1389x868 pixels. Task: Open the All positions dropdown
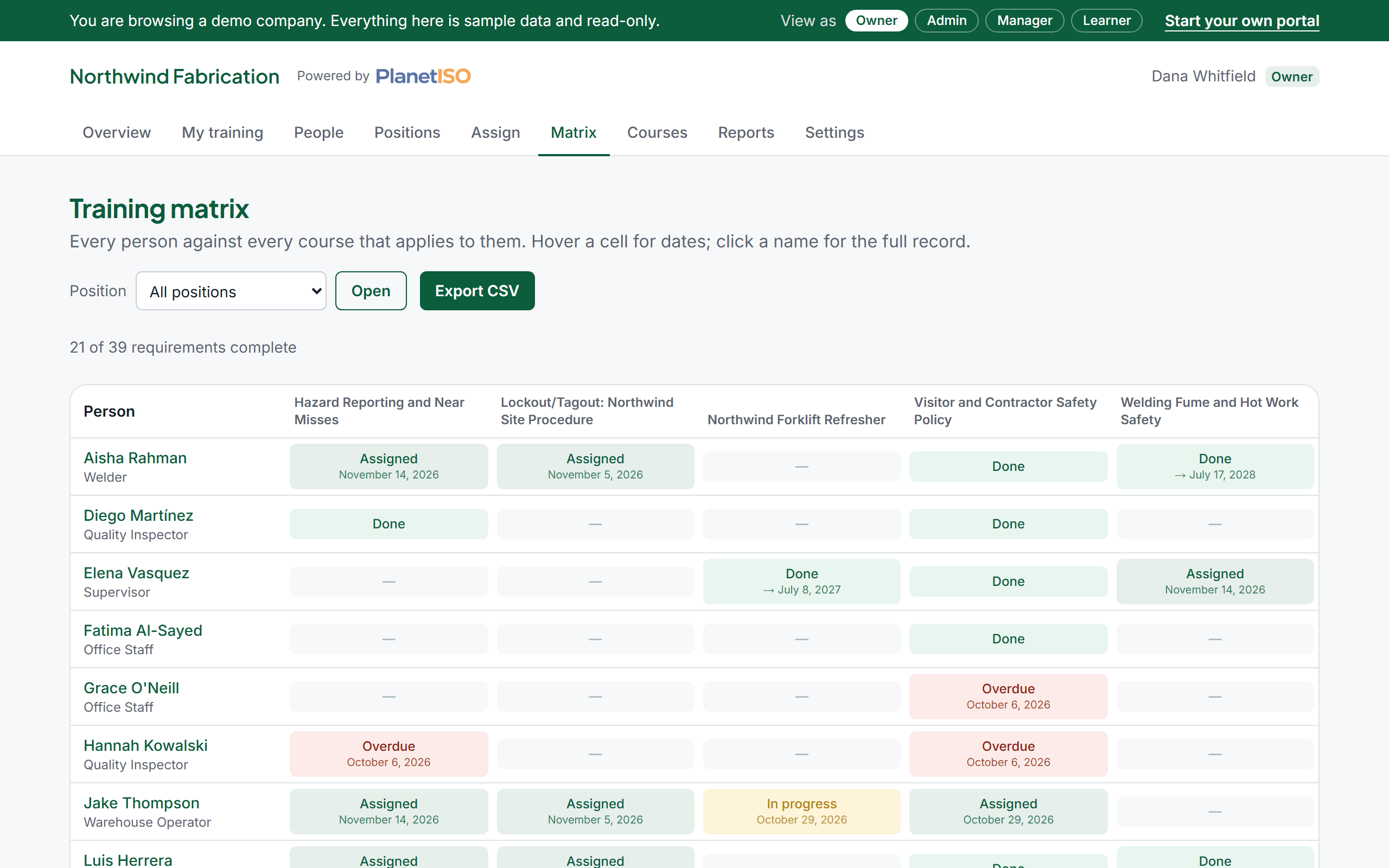tap(231, 291)
